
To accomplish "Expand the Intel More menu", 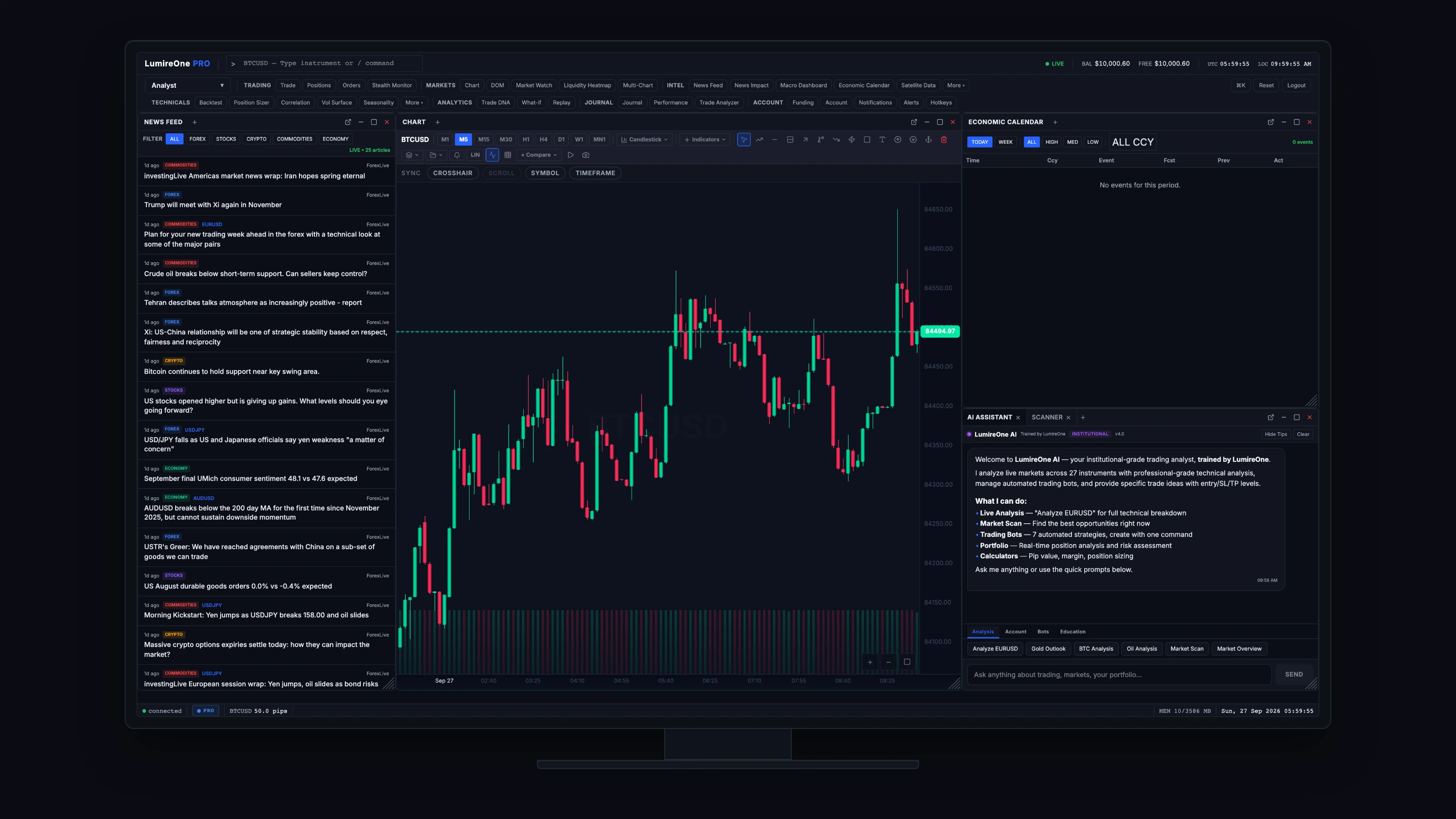I will [x=956, y=86].
